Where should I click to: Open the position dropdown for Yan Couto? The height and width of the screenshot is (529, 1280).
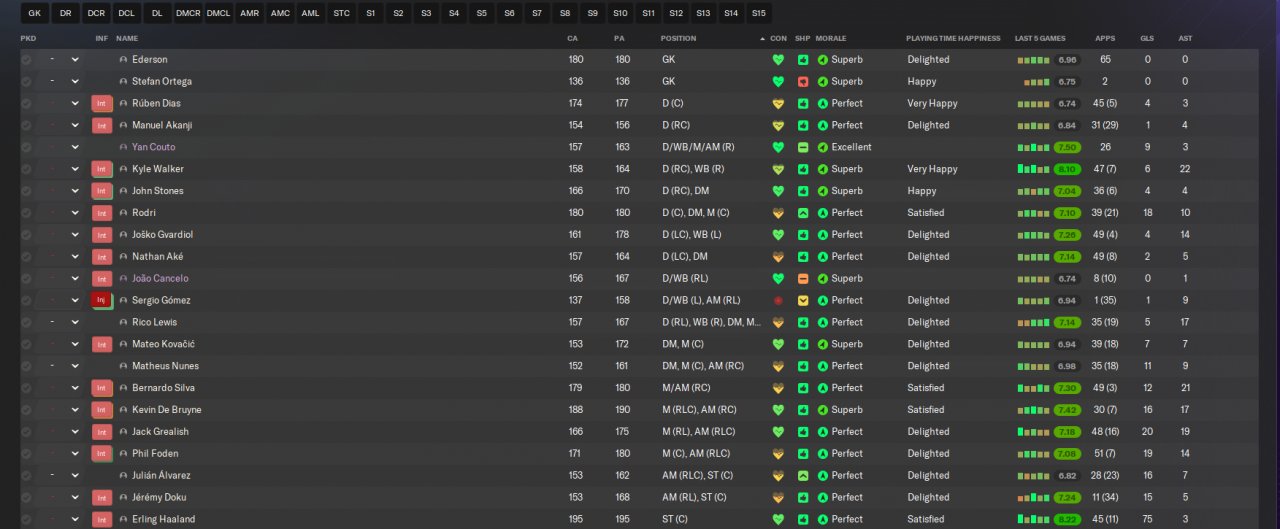74,147
